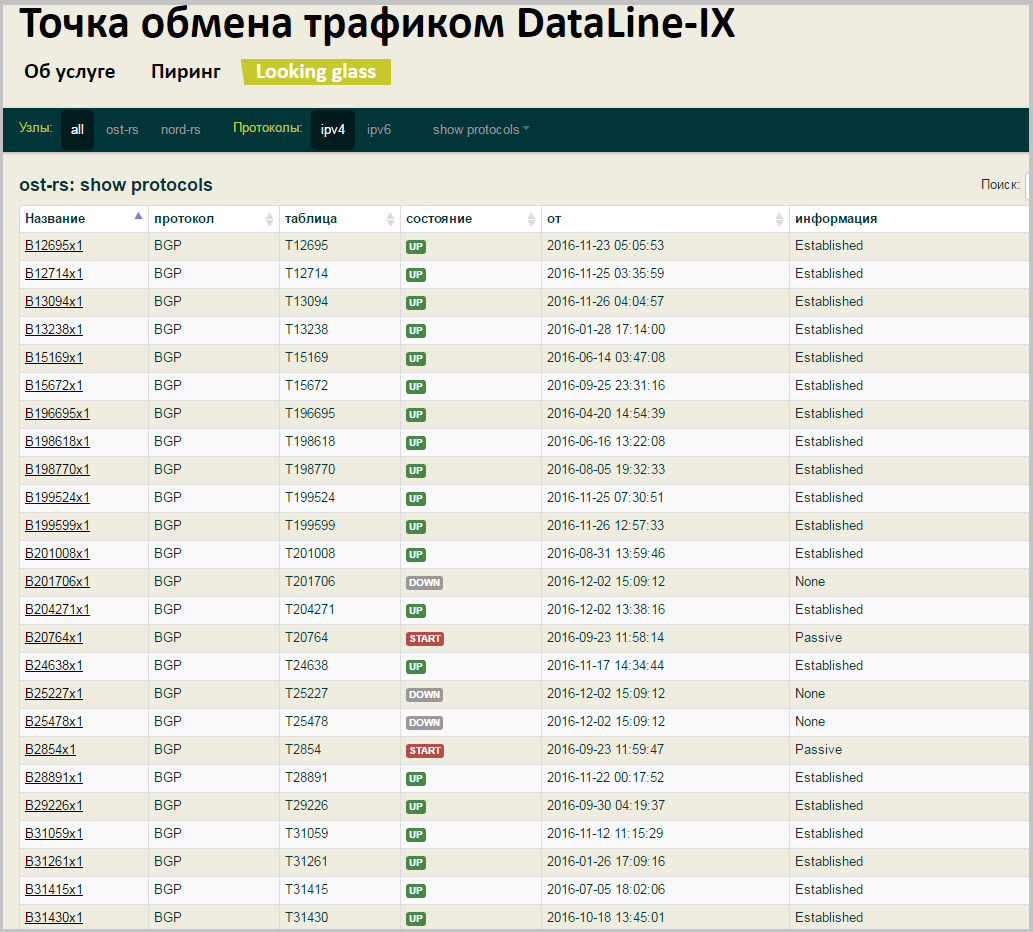
Task: Click the date 2016-09-23 11:59:47
Action: [605, 750]
